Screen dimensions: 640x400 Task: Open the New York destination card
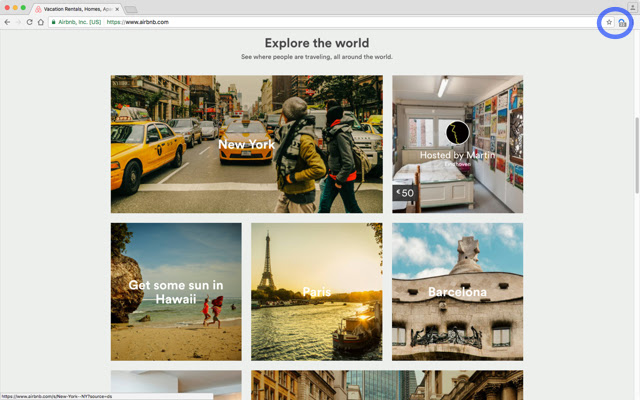coord(246,144)
